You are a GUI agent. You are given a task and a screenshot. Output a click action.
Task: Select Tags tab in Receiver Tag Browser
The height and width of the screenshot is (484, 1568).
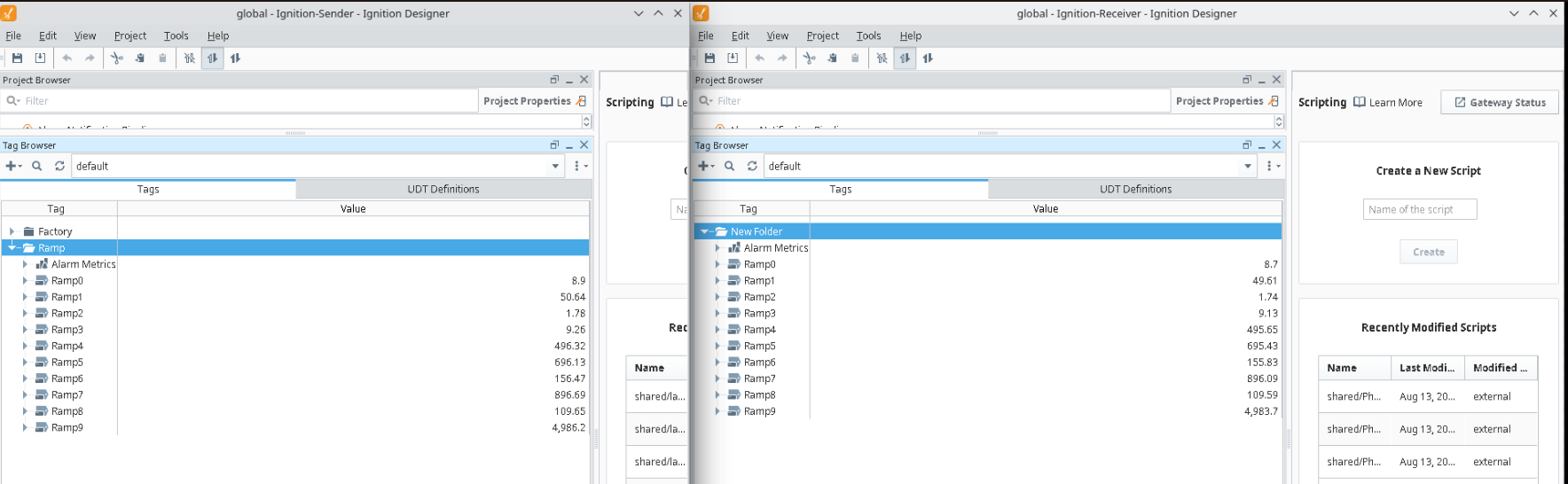point(840,189)
